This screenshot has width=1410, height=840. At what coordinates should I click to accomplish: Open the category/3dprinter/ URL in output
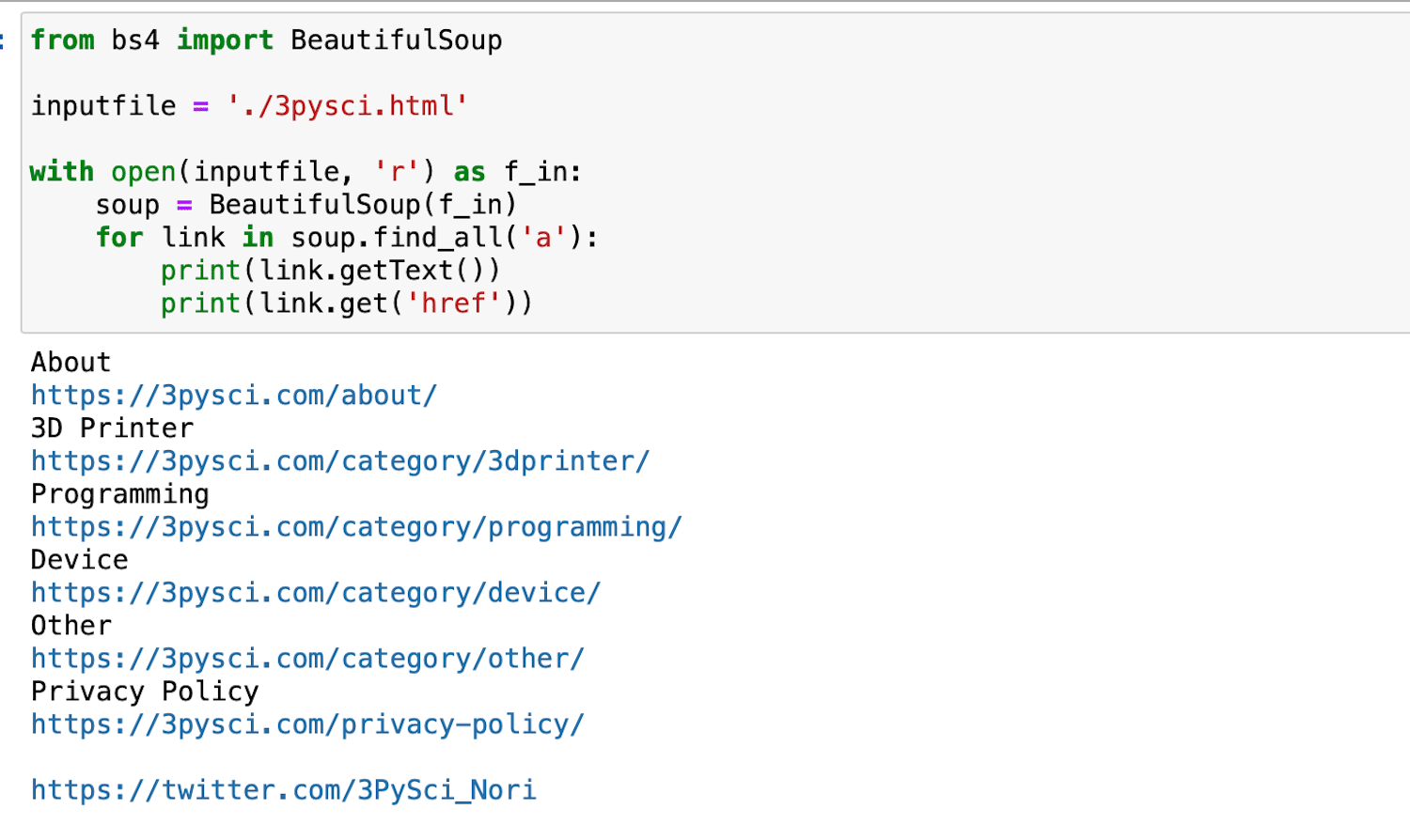pos(339,461)
